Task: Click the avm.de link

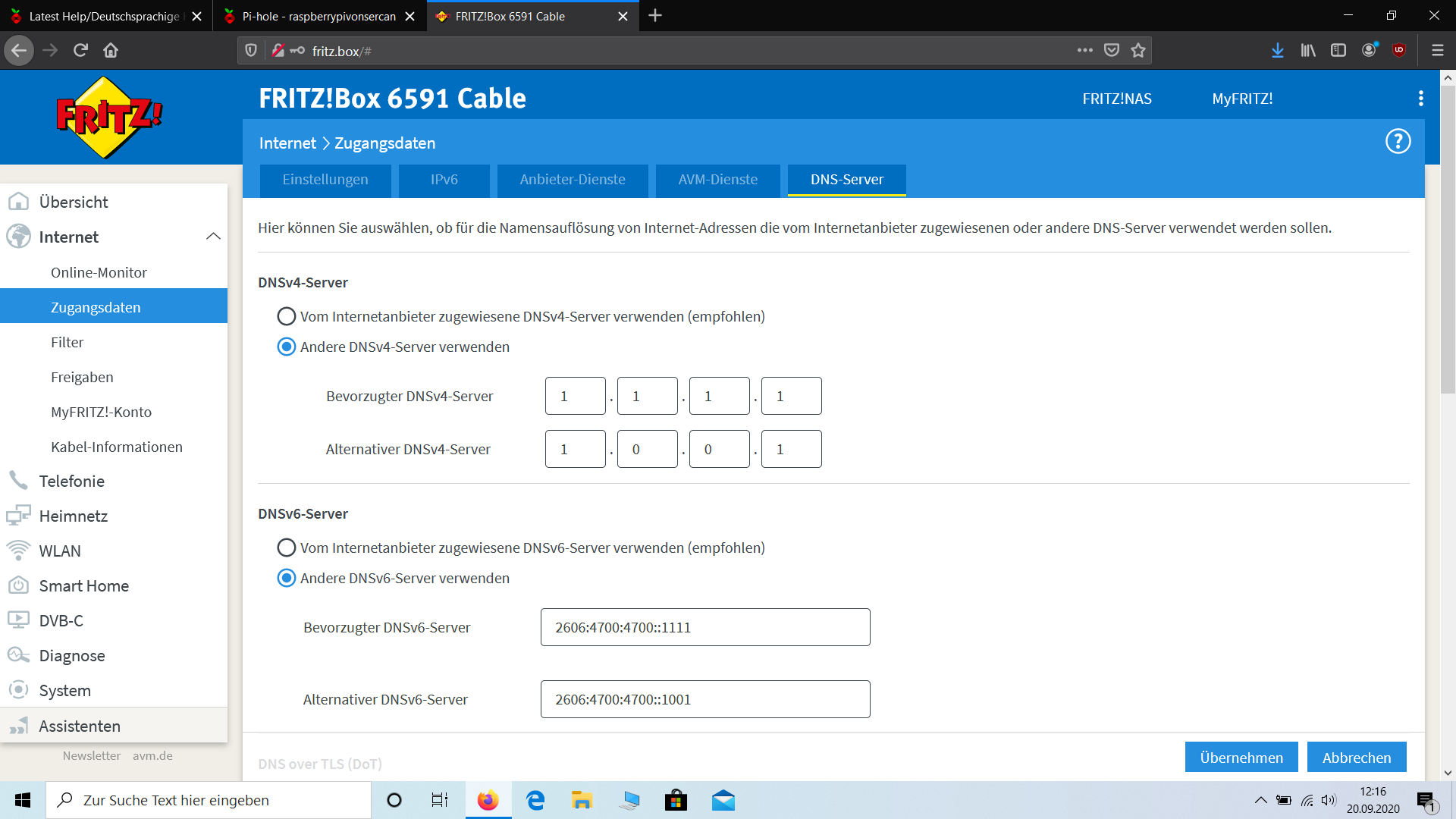Action: tap(152, 756)
